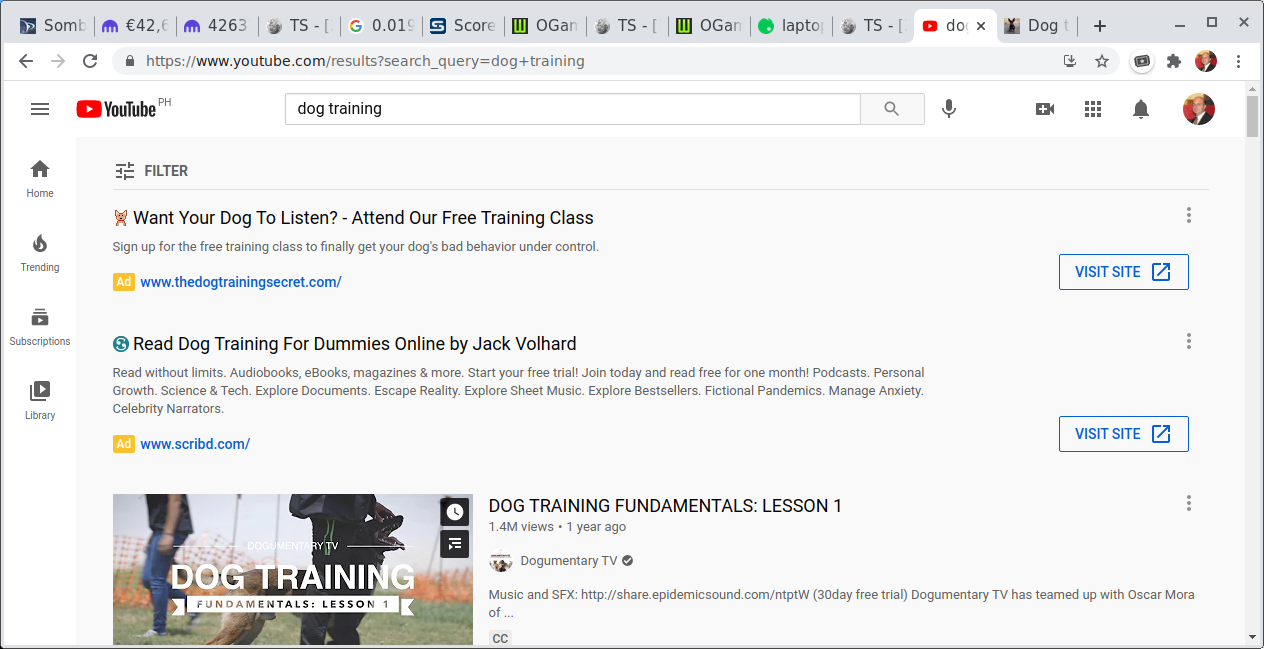The image size is (1264, 649).
Task: Open a new browser tab
Action: 1099,26
